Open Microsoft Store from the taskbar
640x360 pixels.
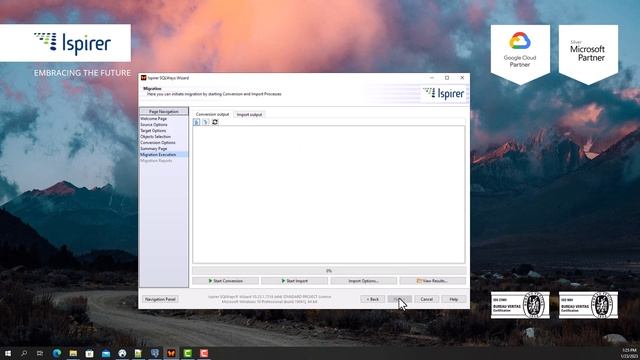point(89,353)
